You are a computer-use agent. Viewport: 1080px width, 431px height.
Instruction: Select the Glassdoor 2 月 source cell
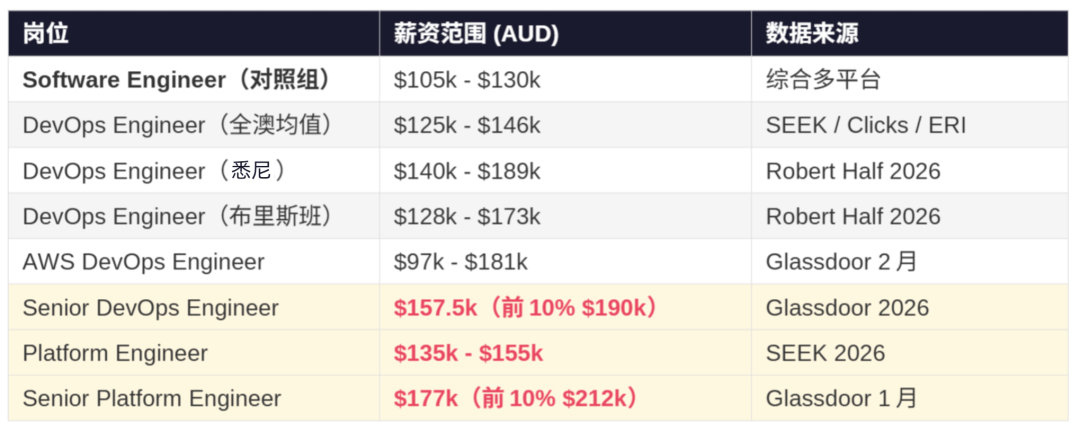pos(841,262)
